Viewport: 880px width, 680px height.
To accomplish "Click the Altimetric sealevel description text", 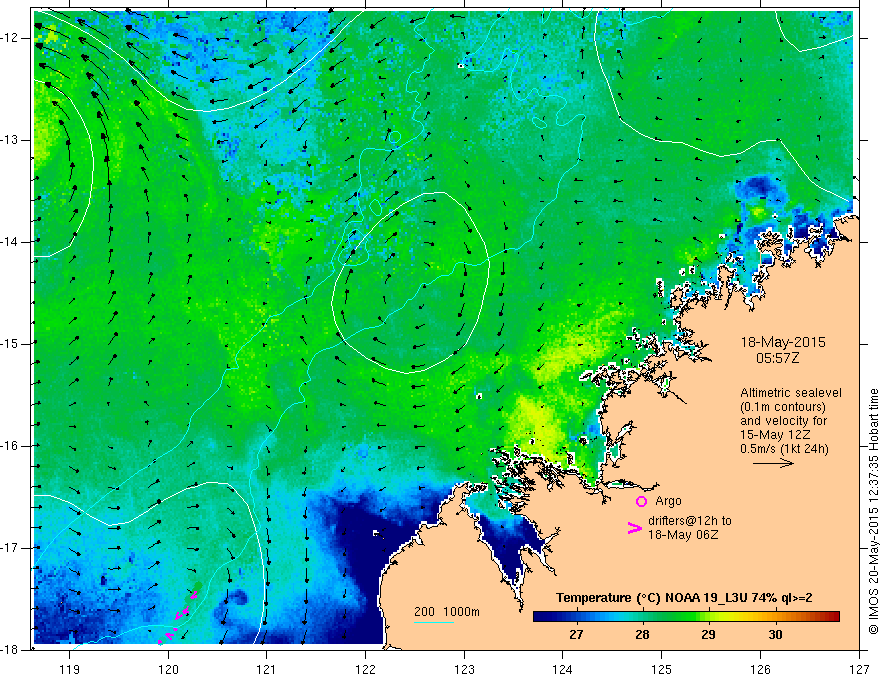I will pyautogui.click(x=791, y=421).
